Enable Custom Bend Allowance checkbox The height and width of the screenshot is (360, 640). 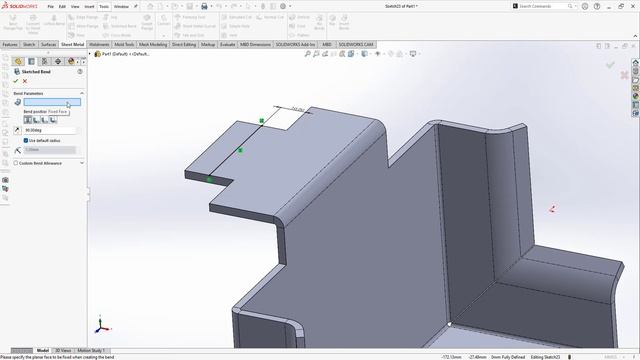pos(16,163)
